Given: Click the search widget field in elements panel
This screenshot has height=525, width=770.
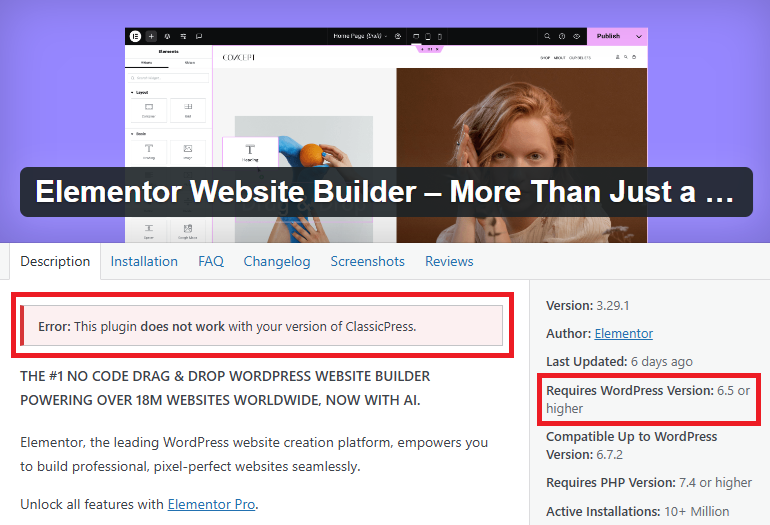Looking at the screenshot, I should (168, 78).
